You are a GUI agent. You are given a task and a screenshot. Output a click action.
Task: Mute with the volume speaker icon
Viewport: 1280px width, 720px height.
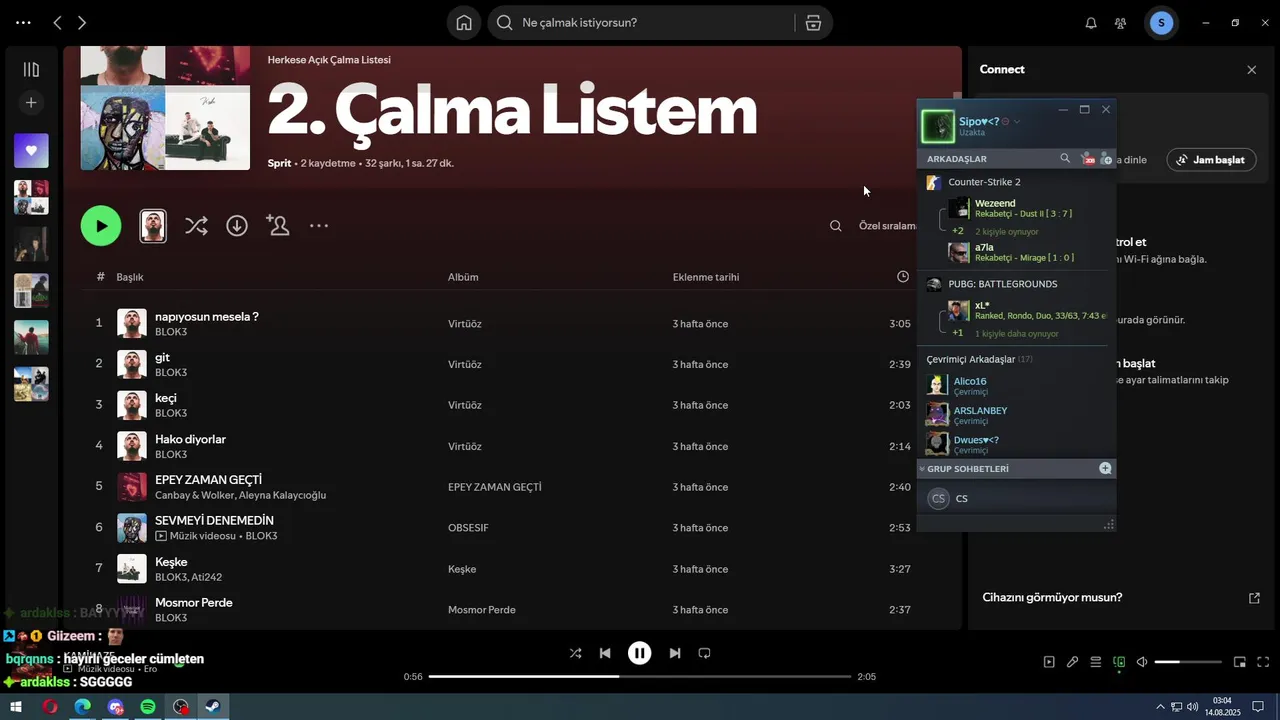1142,662
